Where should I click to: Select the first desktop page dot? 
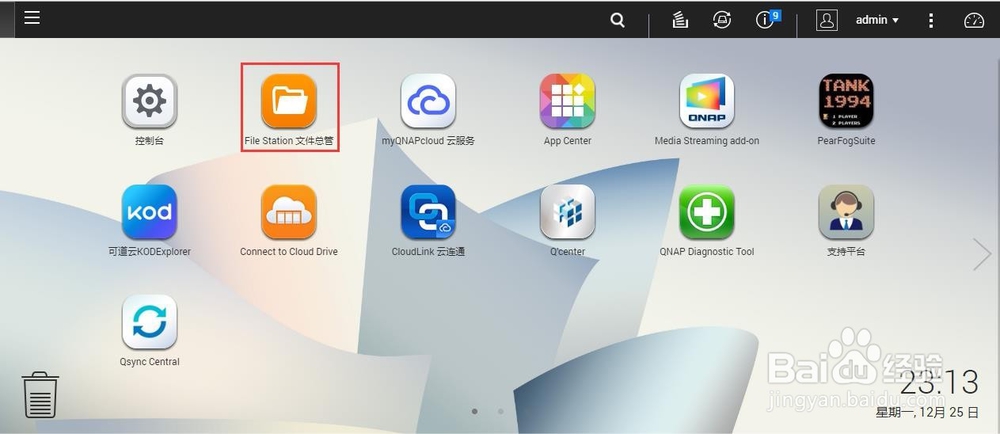474,412
